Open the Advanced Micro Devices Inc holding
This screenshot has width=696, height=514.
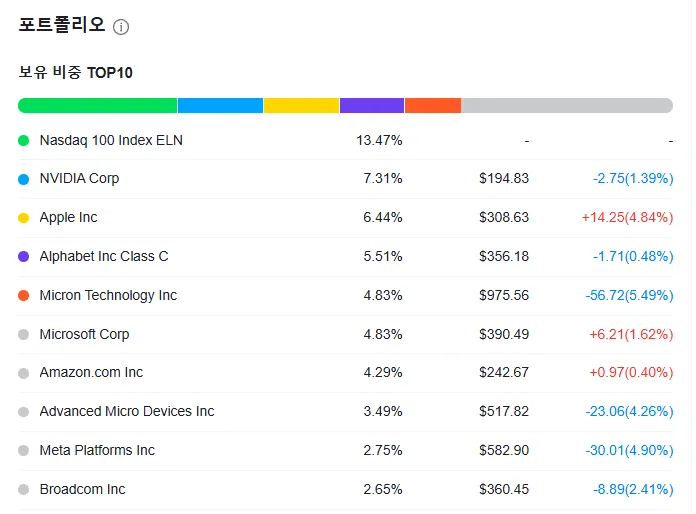(127, 411)
